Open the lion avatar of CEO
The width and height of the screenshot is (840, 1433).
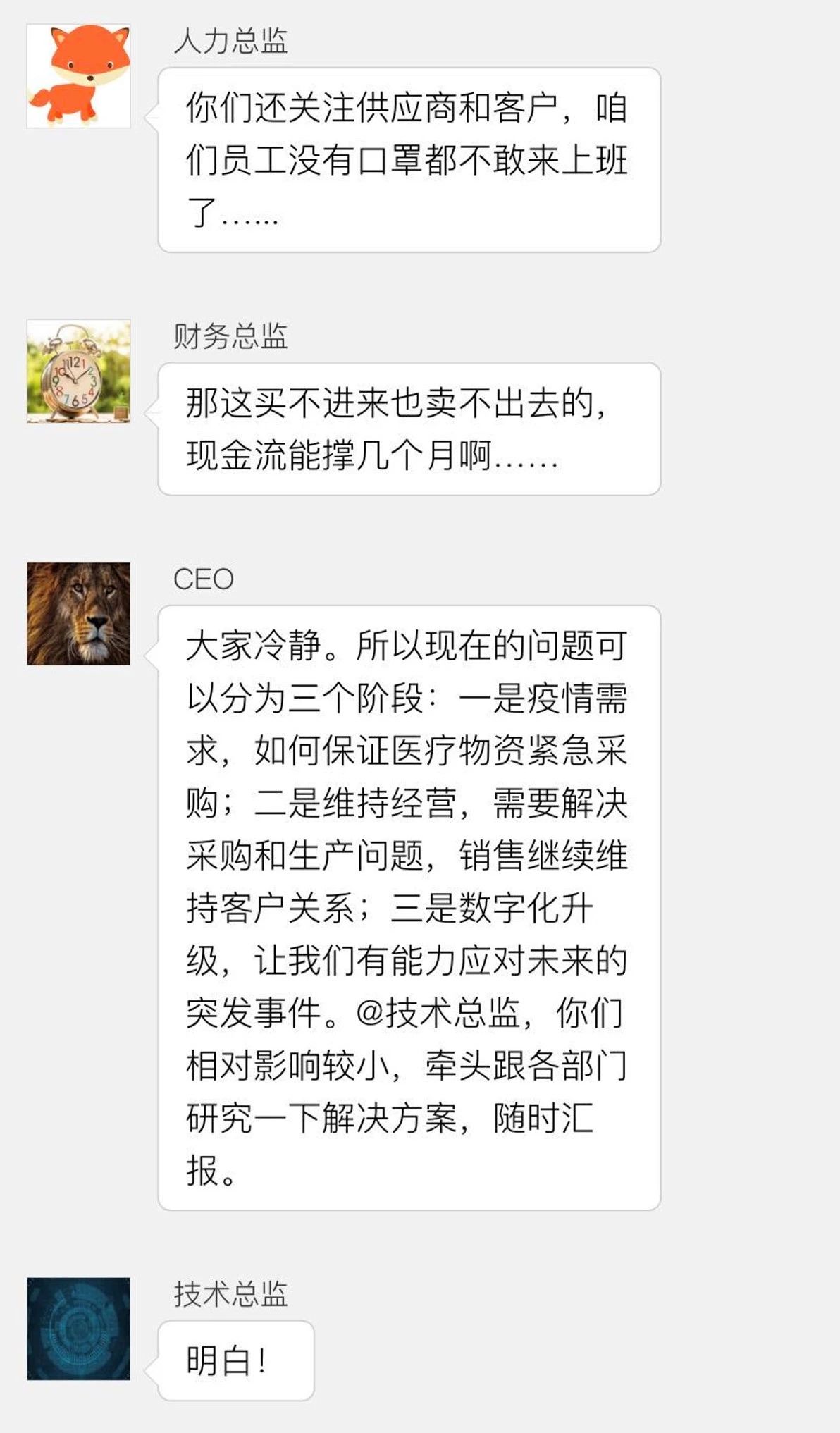coord(78,614)
